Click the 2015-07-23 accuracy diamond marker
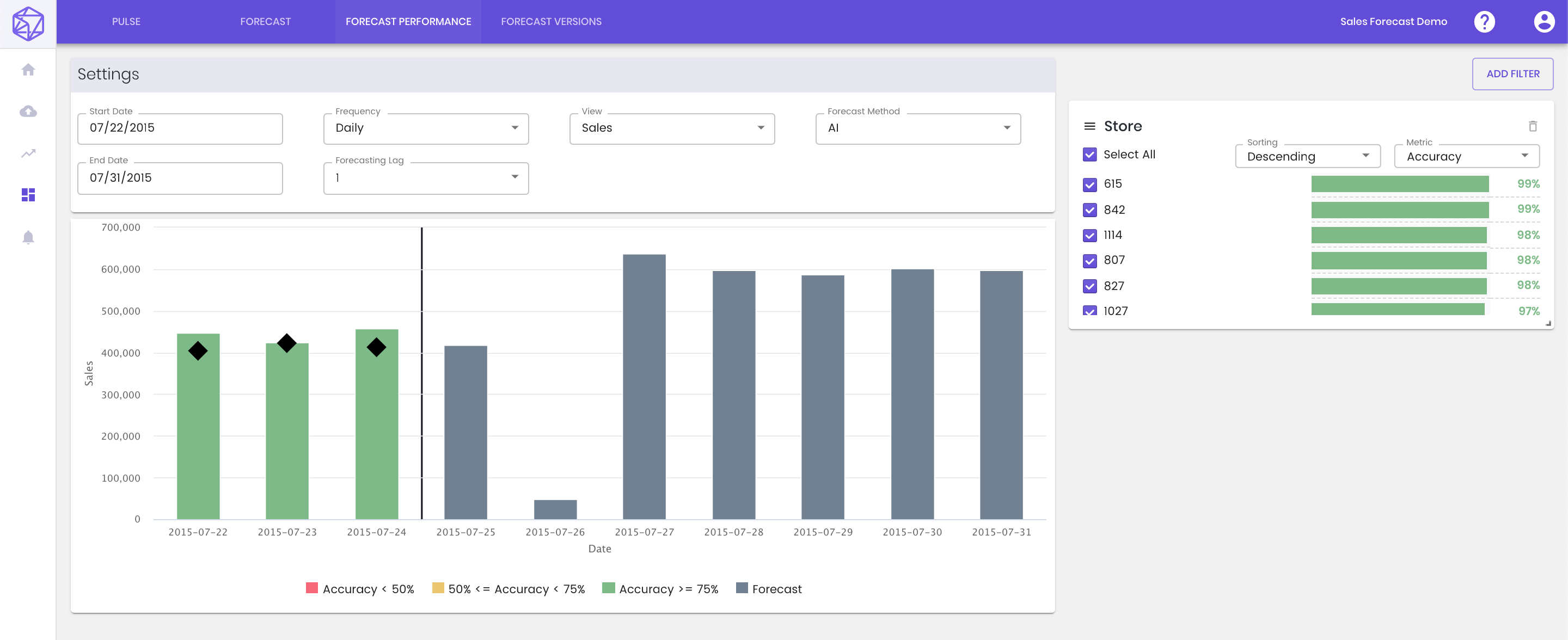This screenshot has height=640, width=1568. 287,343
